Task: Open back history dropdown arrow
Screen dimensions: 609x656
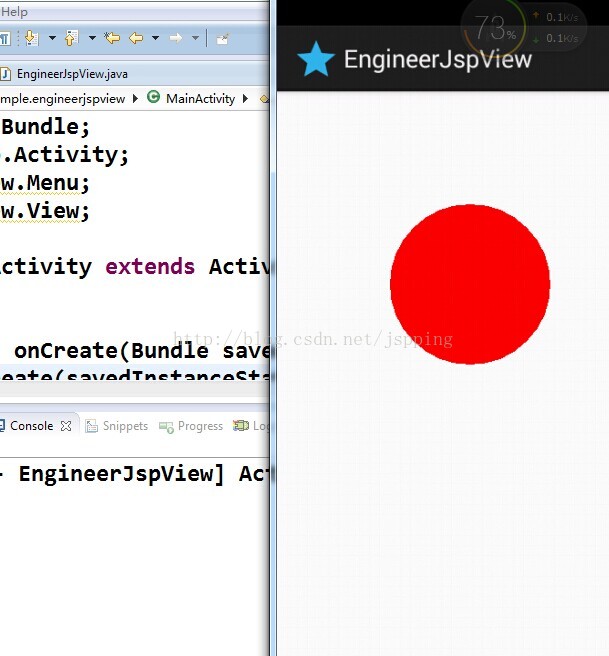Action: (156, 38)
